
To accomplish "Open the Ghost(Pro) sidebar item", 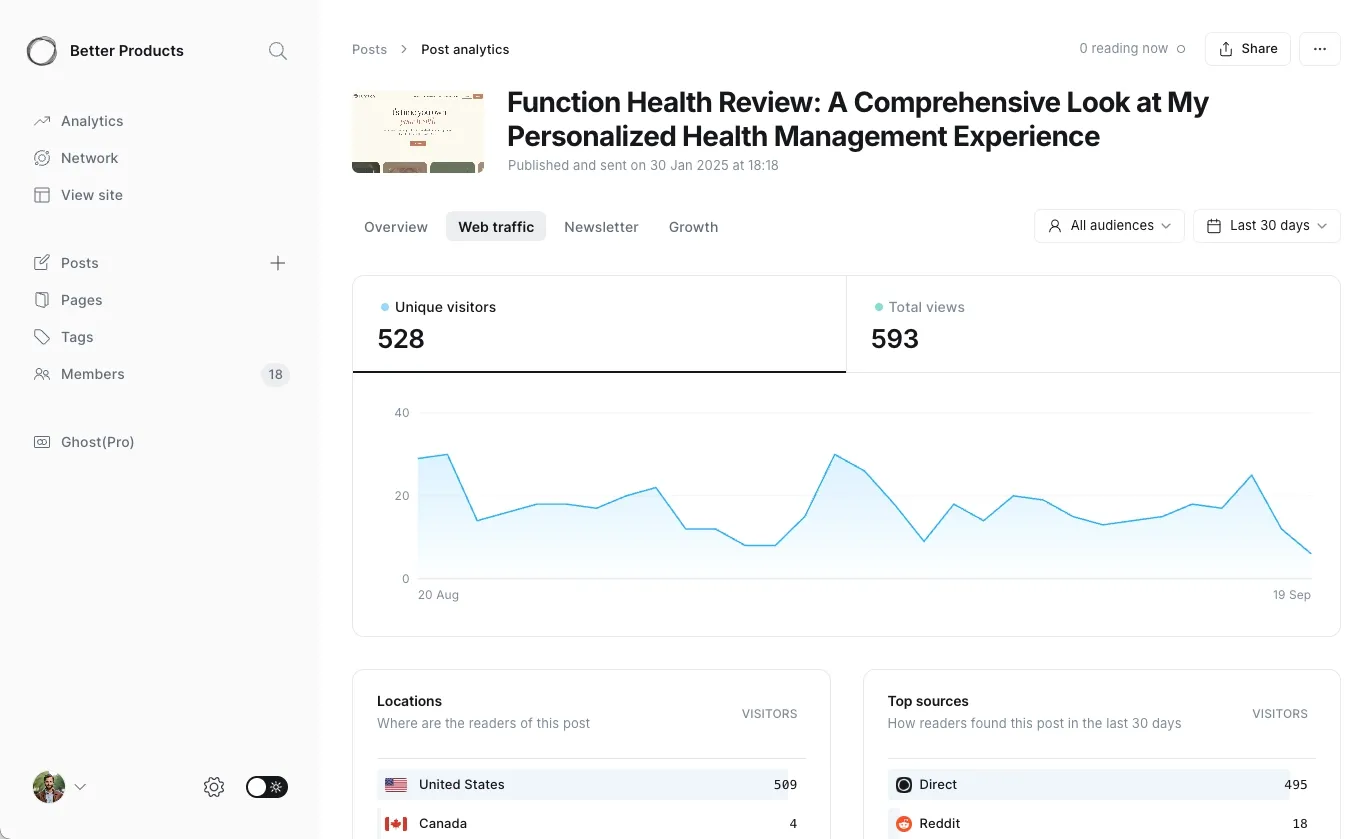I will pos(97,442).
